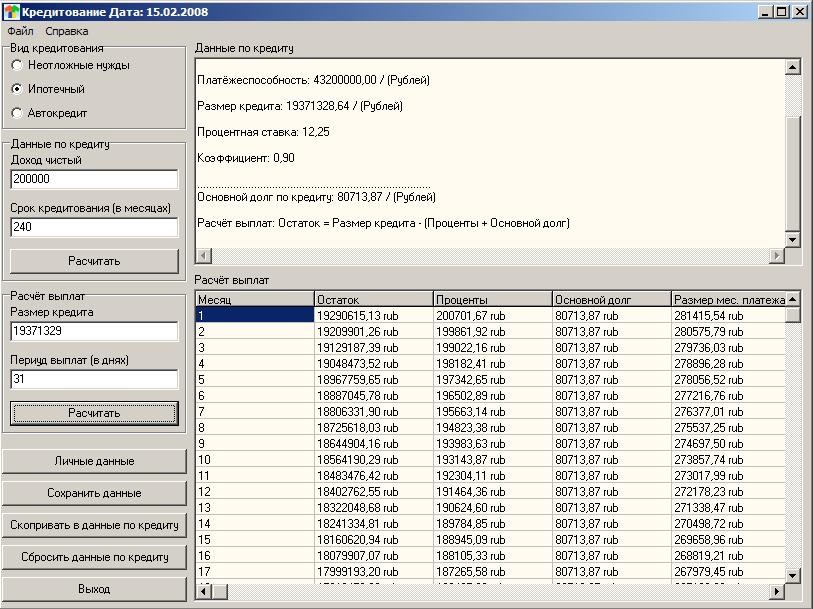The width and height of the screenshot is (813, 609).
Task: Click the application icon in title bar
Action: (12, 12)
